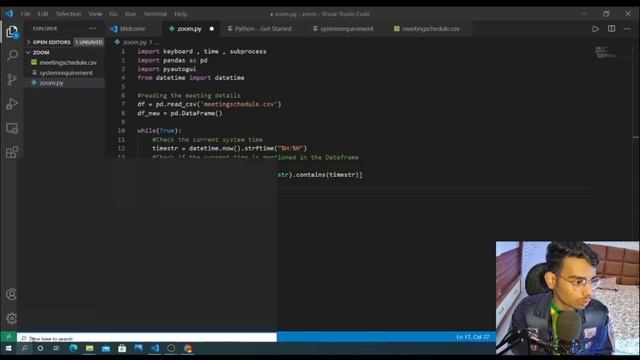Click the 'while(True):' code line

click(x=159, y=131)
